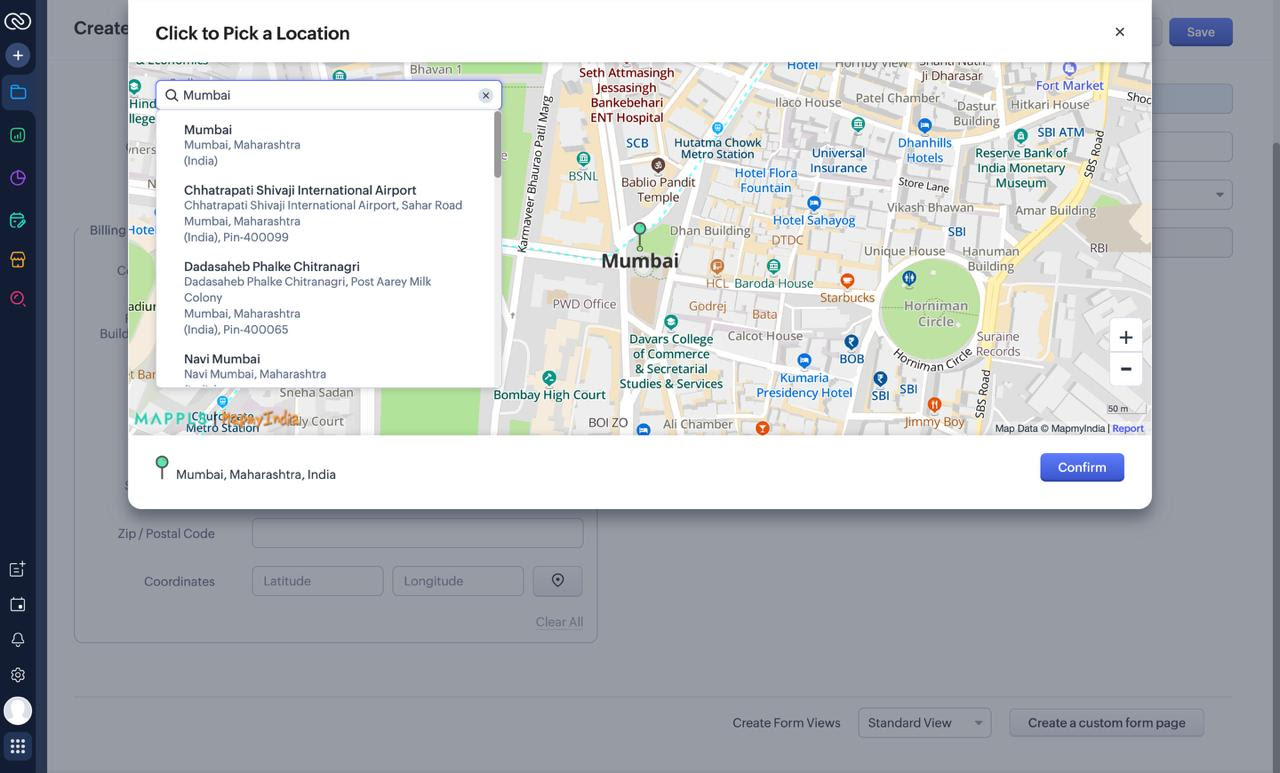Viewport: 1280px width, 773px height.
Task: Click the map zoom out button
Action: 1125,369
